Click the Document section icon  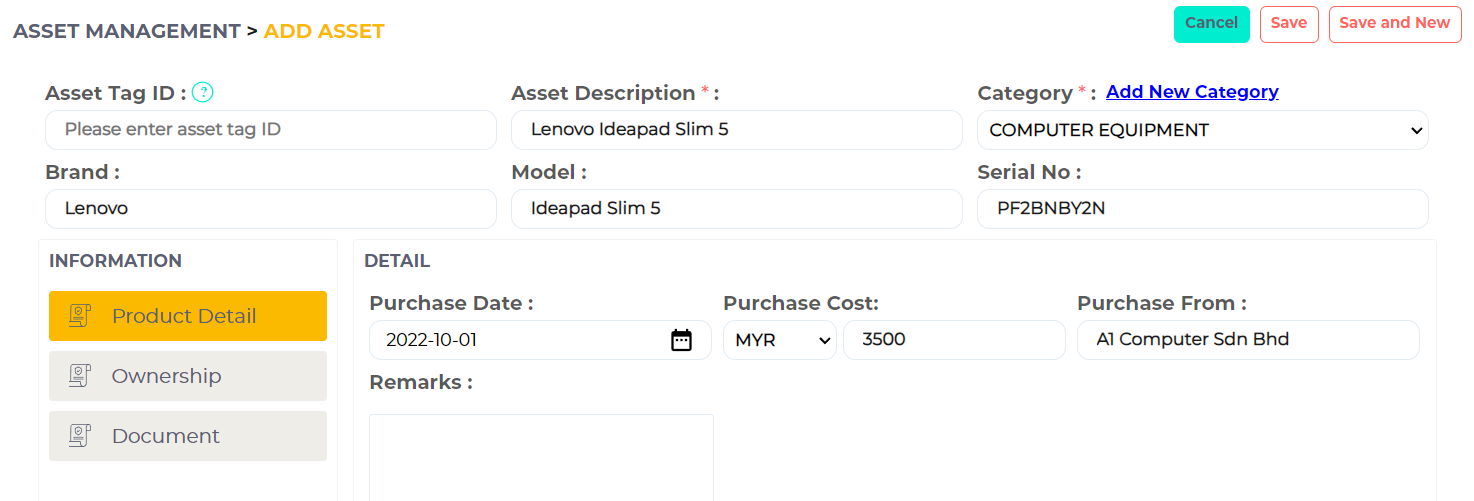coord(80,436)
